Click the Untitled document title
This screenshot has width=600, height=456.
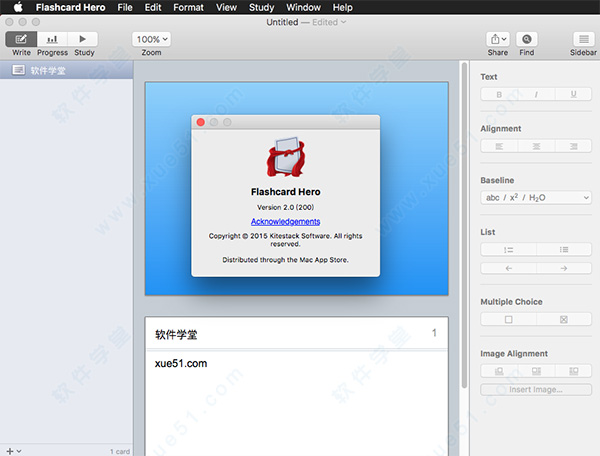tap(282, 22)
